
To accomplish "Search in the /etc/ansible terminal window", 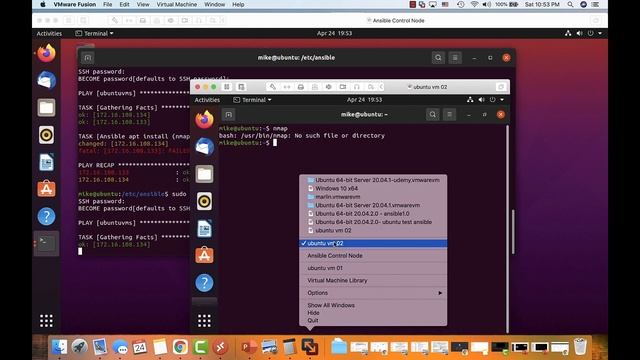I will click(438, 58).
